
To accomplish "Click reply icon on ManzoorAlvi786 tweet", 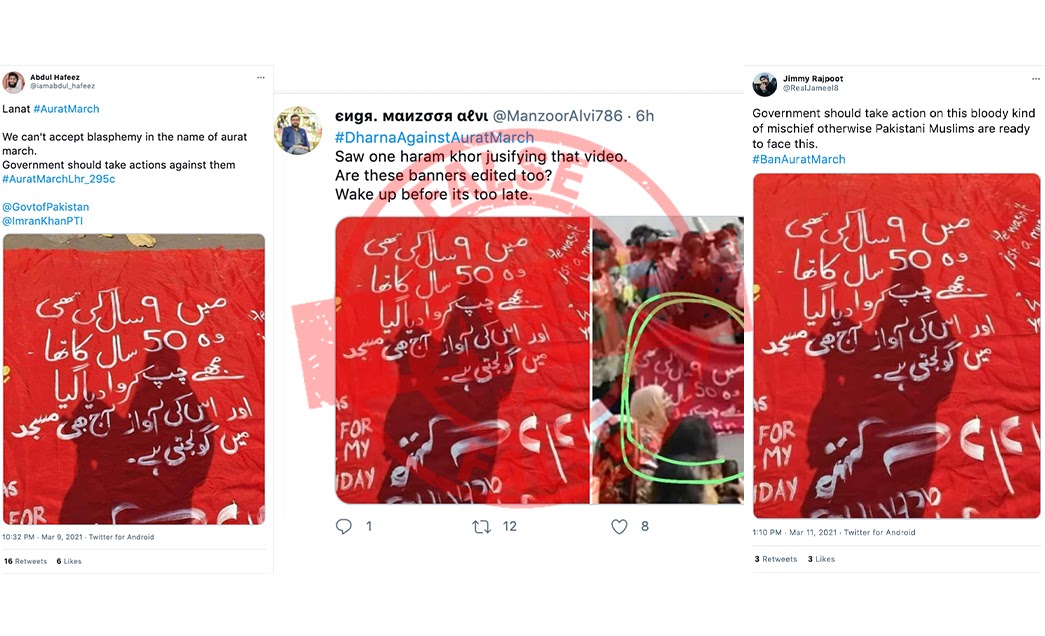I will click(x=343, y=527).
